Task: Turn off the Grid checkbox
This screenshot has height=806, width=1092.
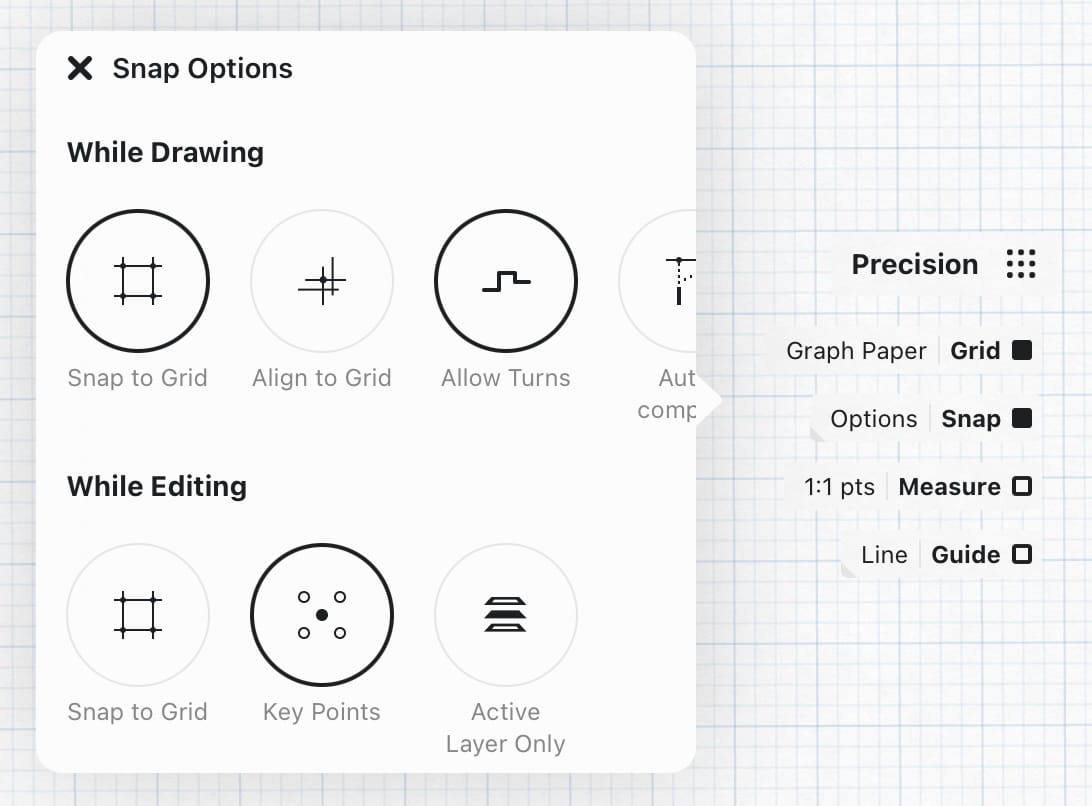Action: [x=1021, y=351]
